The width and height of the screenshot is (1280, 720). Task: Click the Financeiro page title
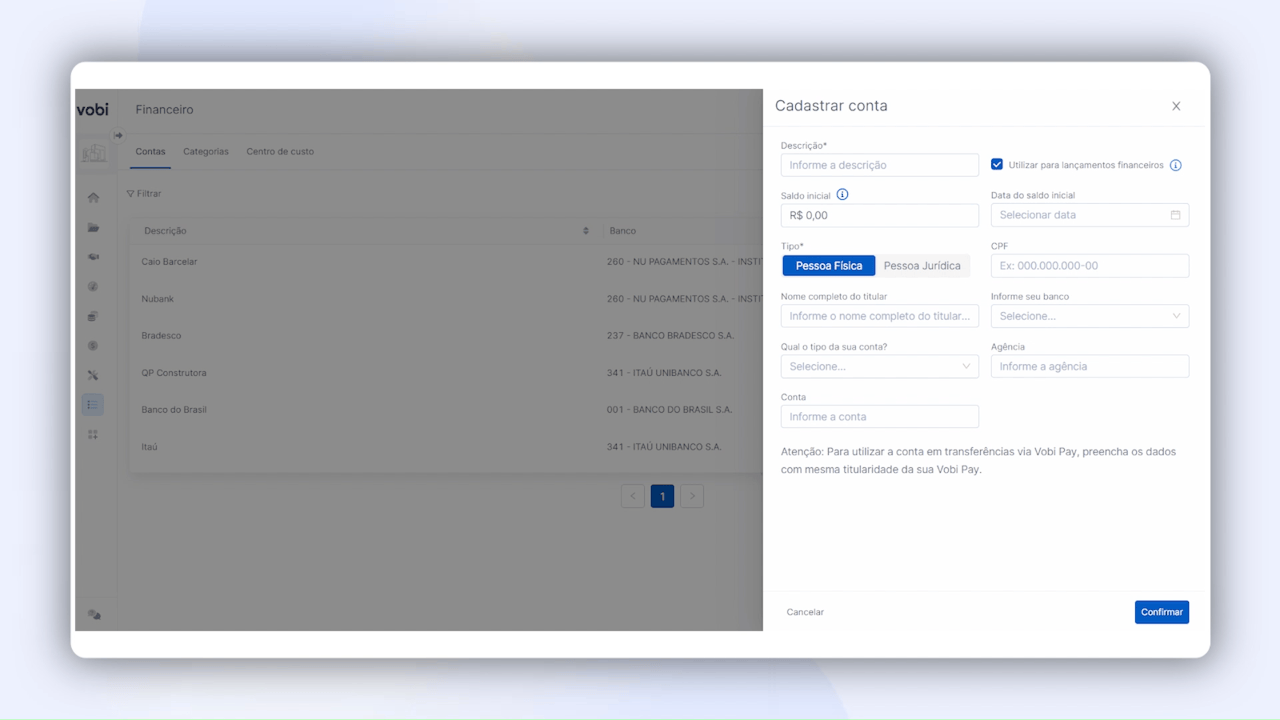click(164, 110)
